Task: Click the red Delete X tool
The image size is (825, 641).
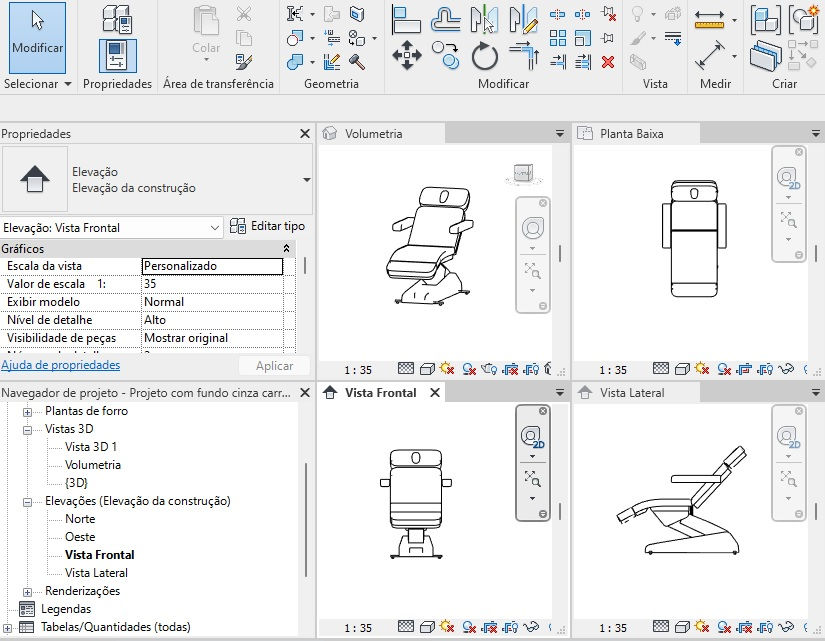Action: point(608,62)
